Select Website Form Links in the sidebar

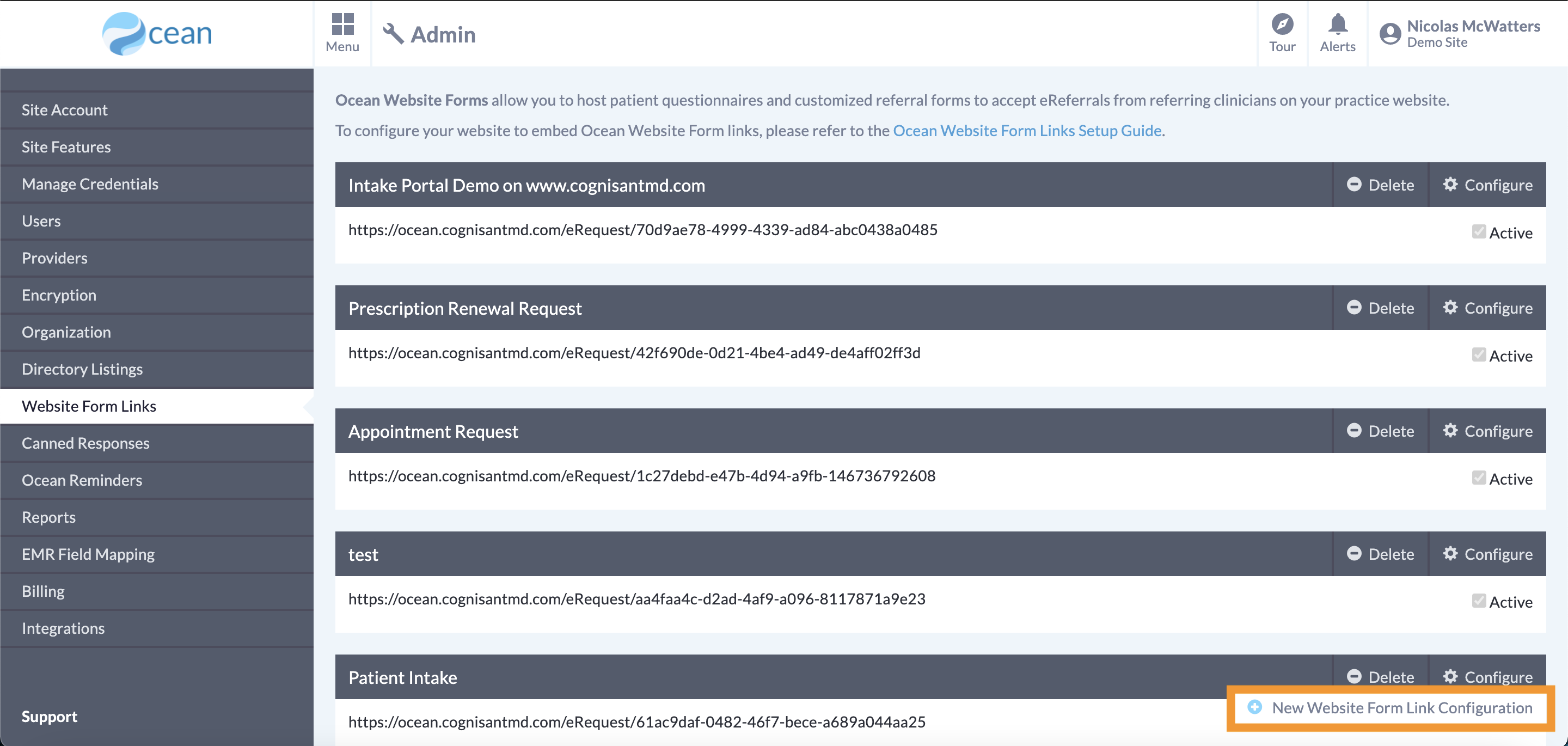[x=89, y=406]
